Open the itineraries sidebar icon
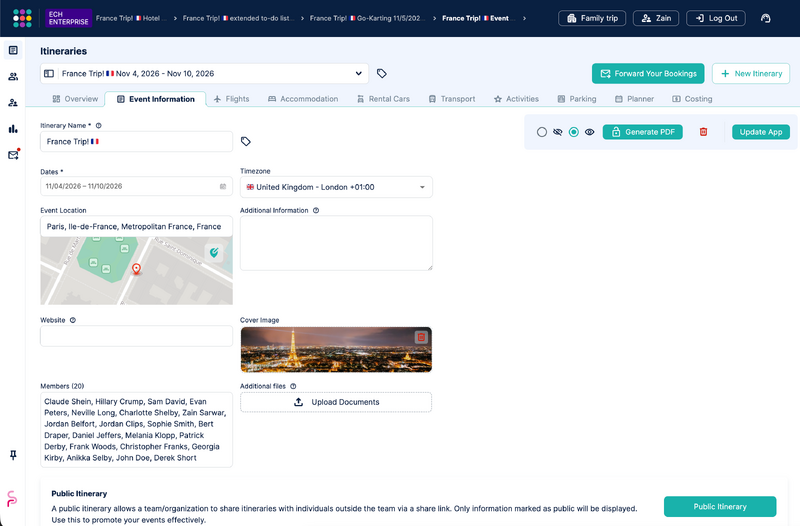 pos(13,50)
